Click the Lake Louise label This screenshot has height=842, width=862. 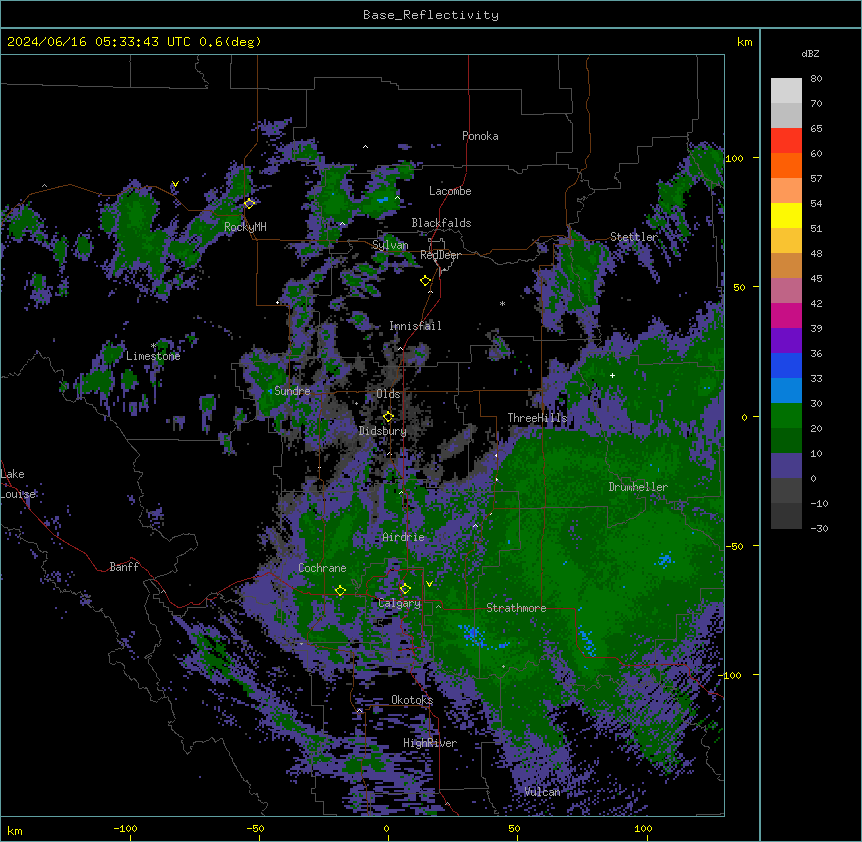[x=18, y=484]
